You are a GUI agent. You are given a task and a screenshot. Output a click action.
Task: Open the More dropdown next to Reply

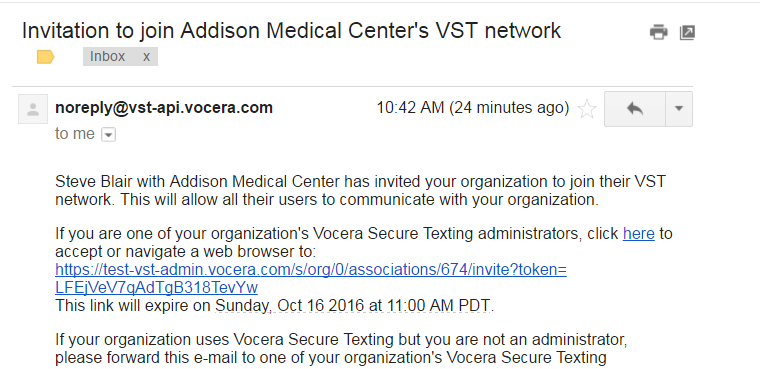coord(679,109)
